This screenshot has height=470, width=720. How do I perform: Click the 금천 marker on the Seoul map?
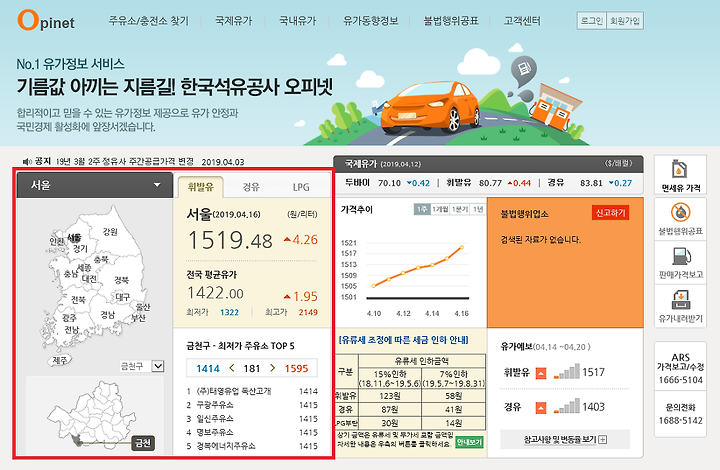click(143, 443)
